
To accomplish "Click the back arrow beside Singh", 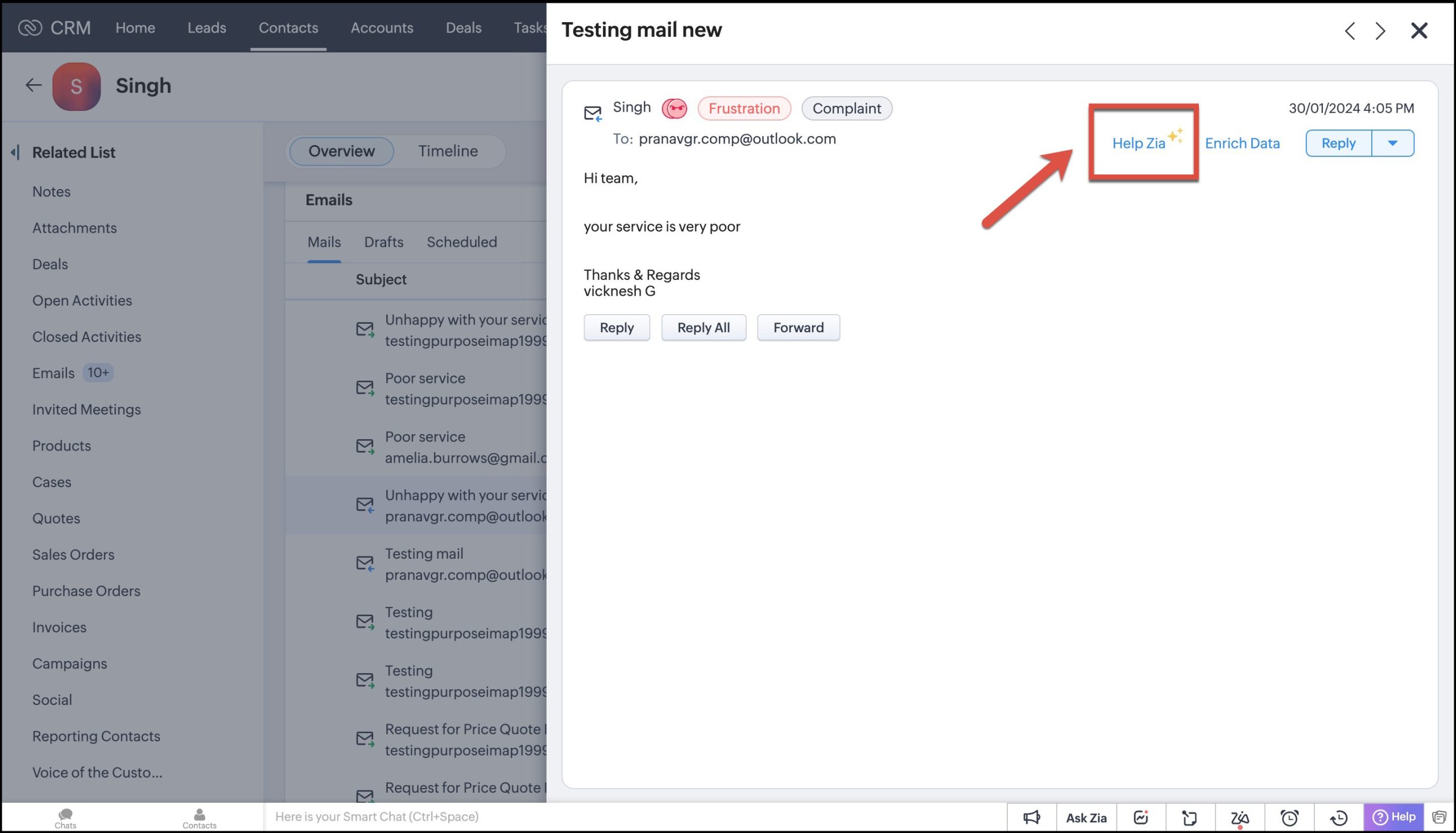I will pos(33,85).
